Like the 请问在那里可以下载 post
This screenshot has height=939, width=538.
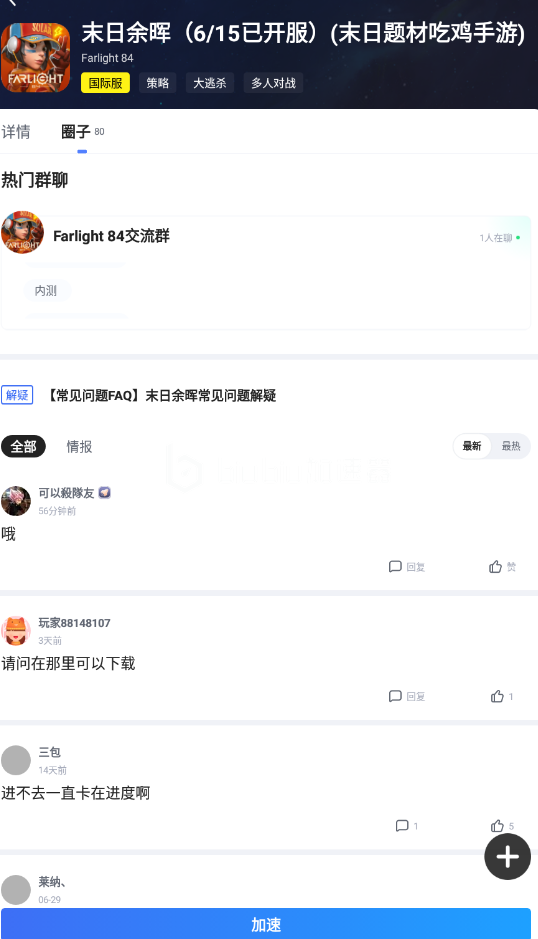point(501,696)
